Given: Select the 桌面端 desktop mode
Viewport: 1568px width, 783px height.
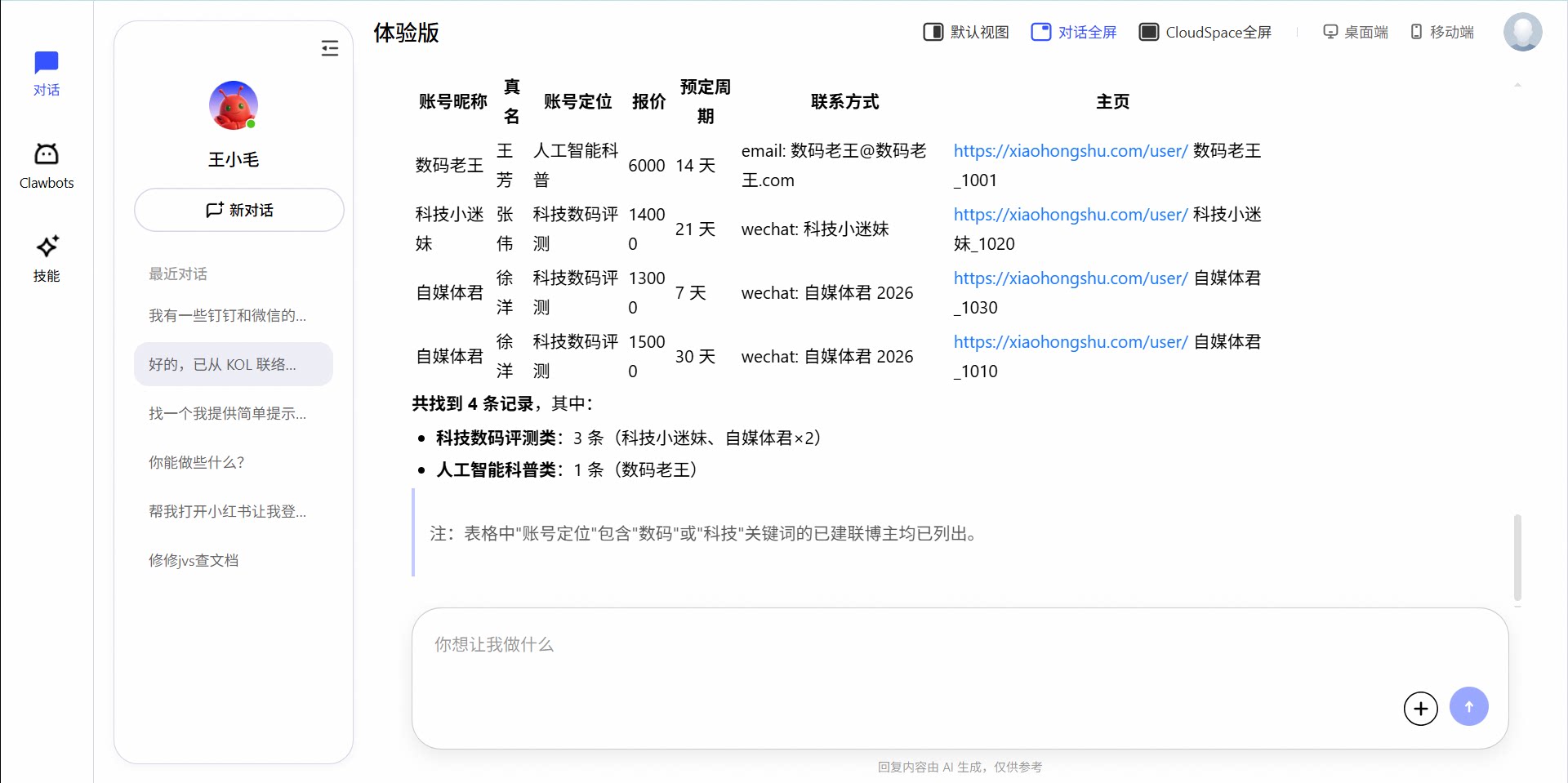Looking at the screenshot, I should coord(1356,33).
